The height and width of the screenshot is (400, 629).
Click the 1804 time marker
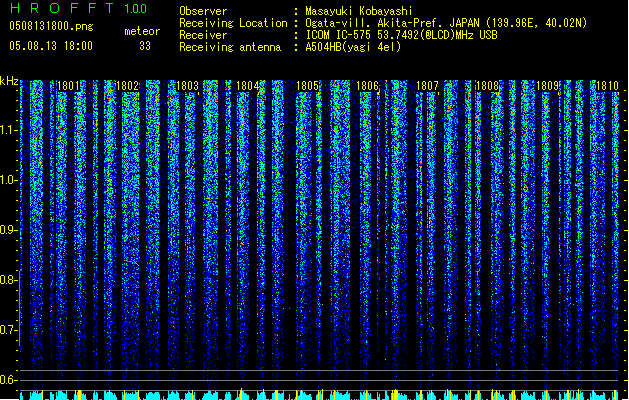(248, 86)
